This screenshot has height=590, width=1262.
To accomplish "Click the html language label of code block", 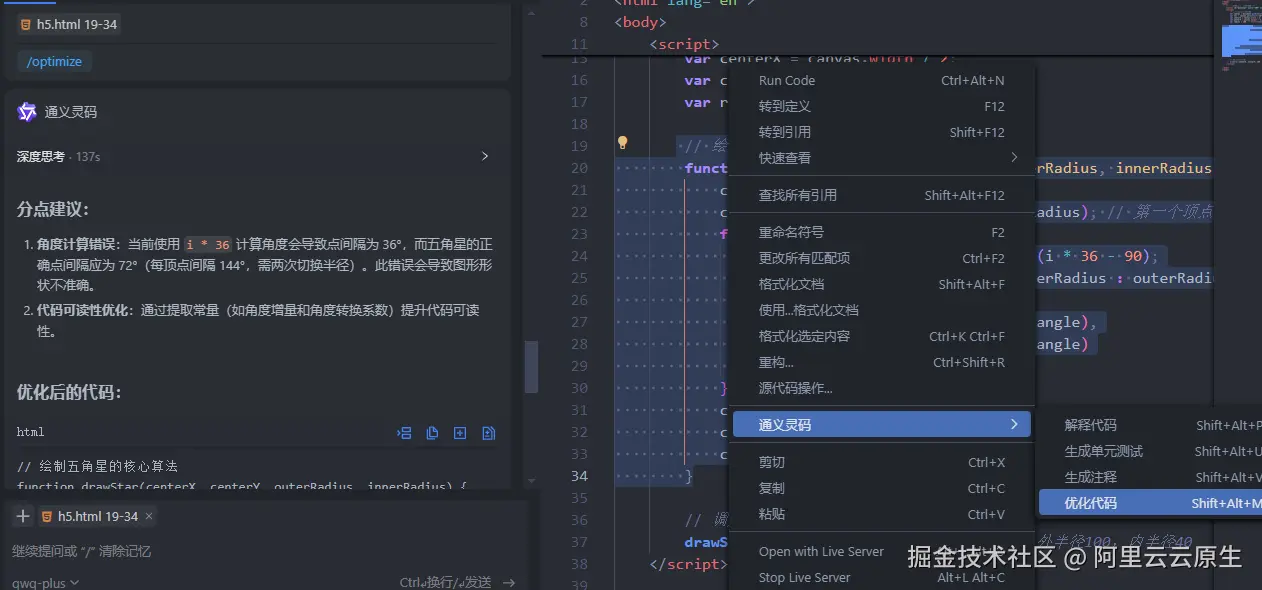I will coord(30,432).
